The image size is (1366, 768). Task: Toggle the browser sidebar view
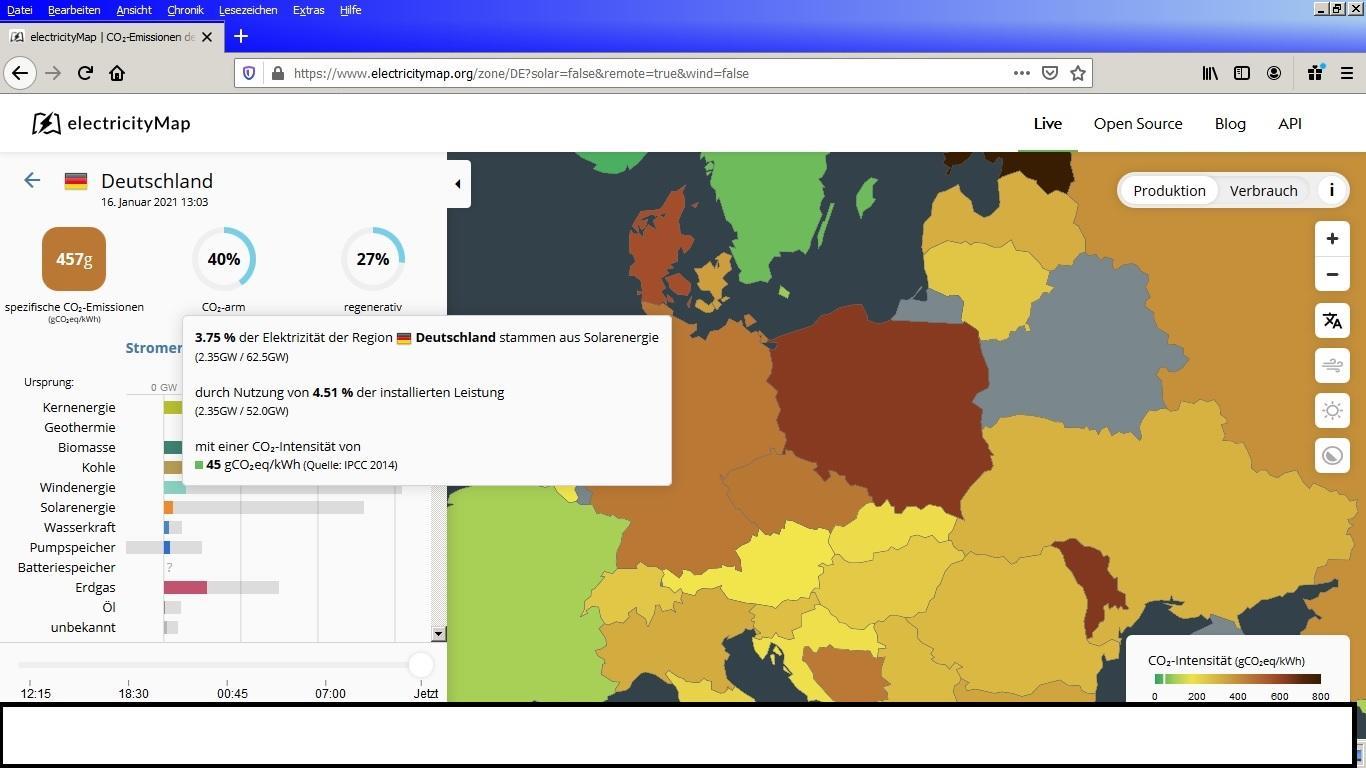click(1242, 73)
